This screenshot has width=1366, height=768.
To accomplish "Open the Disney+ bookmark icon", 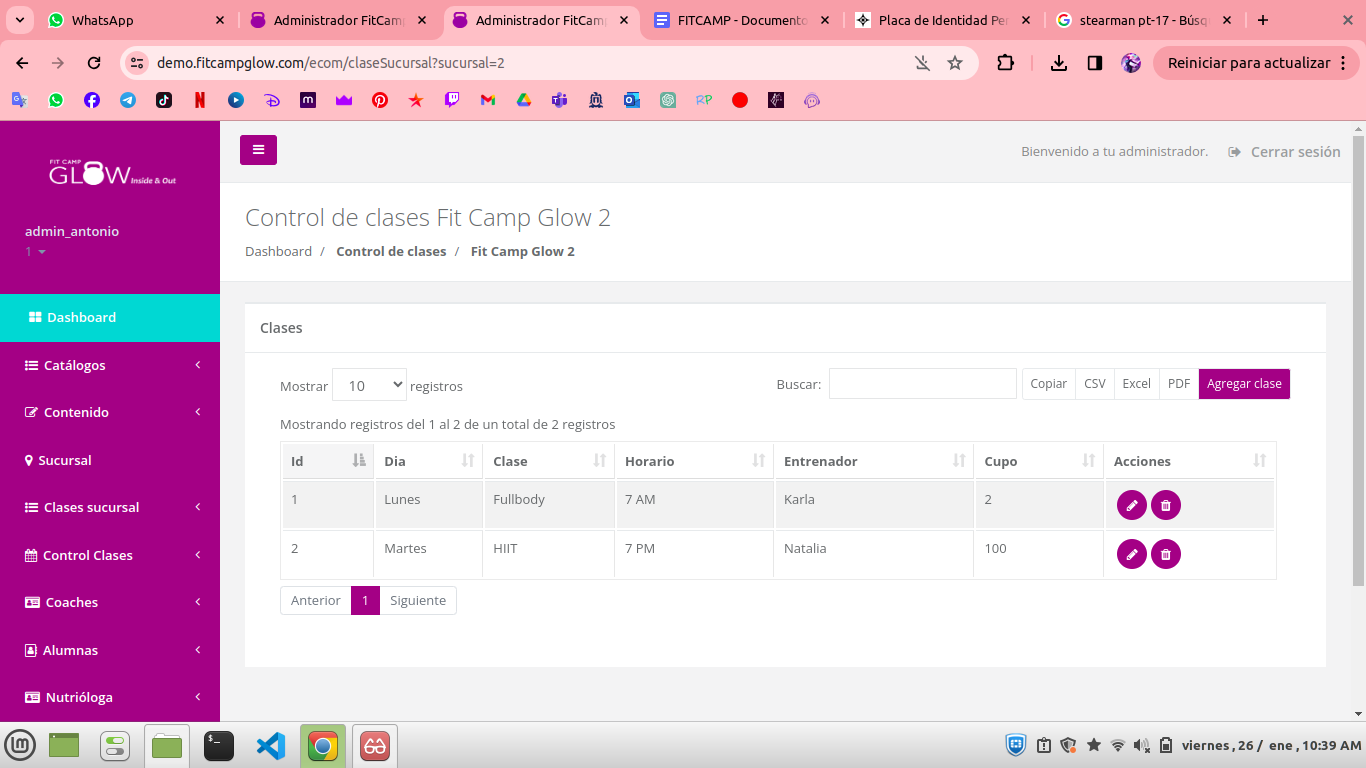I will 272,100.
